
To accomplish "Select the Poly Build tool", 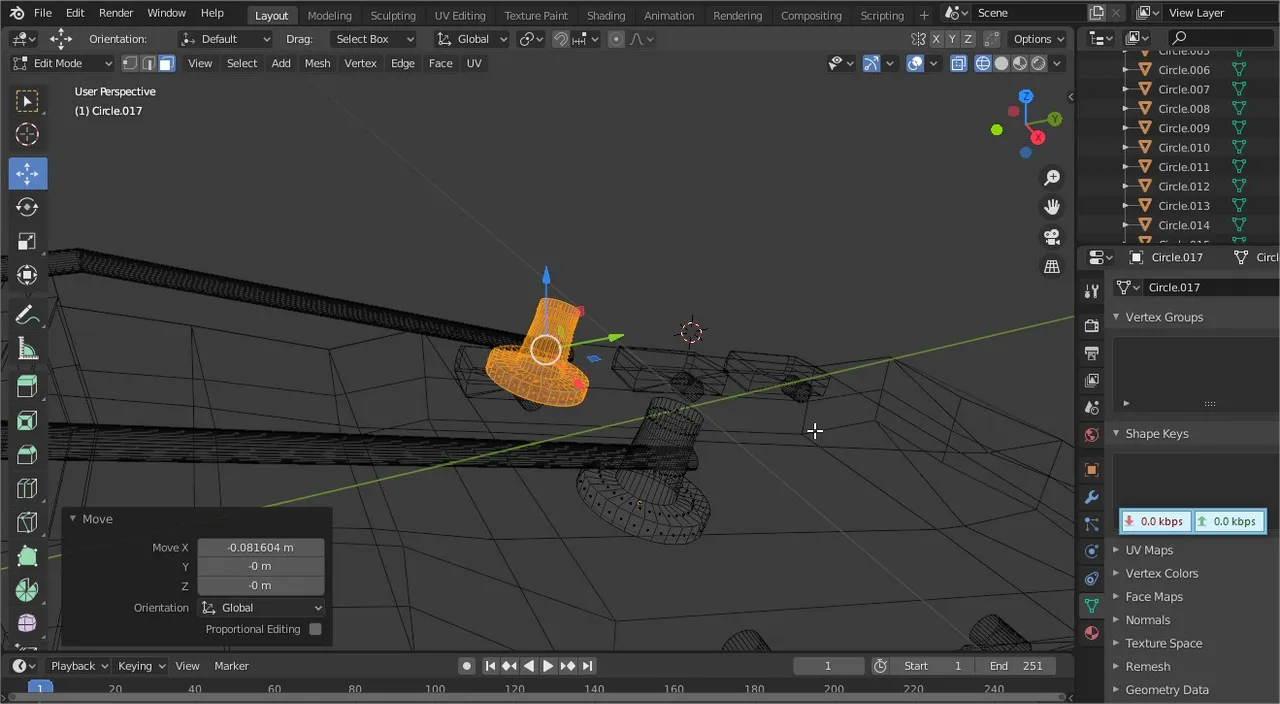I will point(27,557).
